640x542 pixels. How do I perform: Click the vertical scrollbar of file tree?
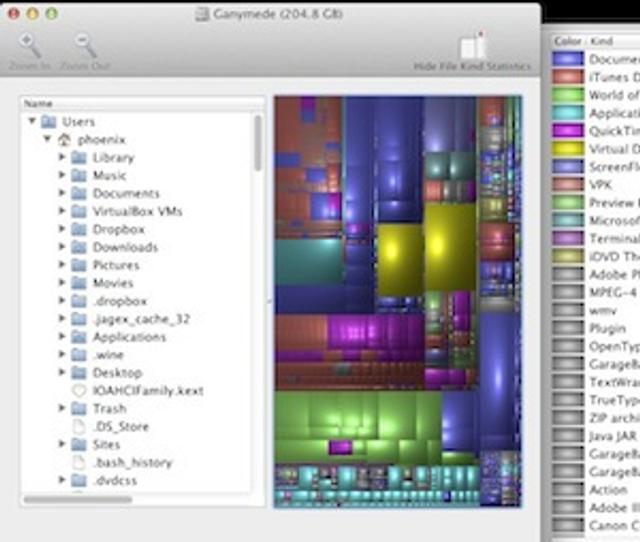tap(258, 142)
